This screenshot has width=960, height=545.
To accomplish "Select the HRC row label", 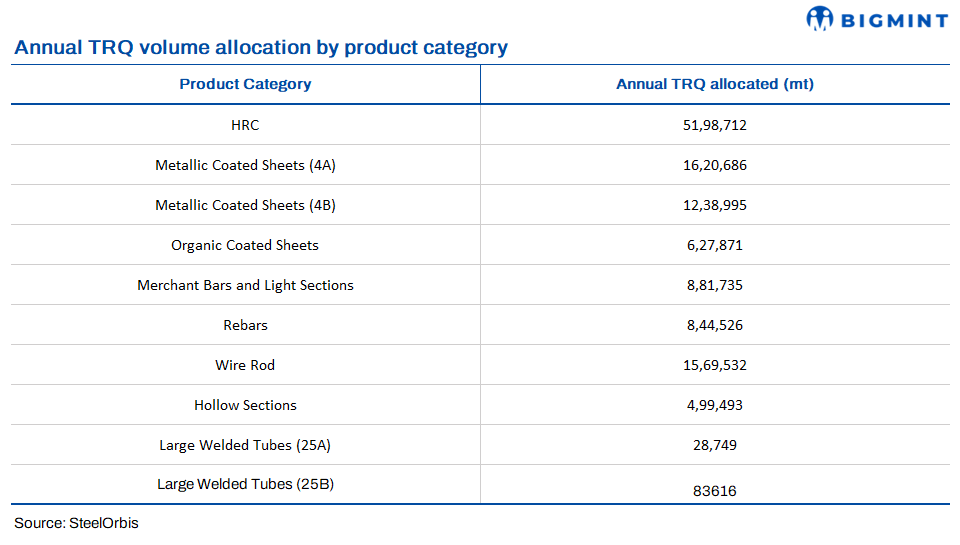I will (245, 125).
